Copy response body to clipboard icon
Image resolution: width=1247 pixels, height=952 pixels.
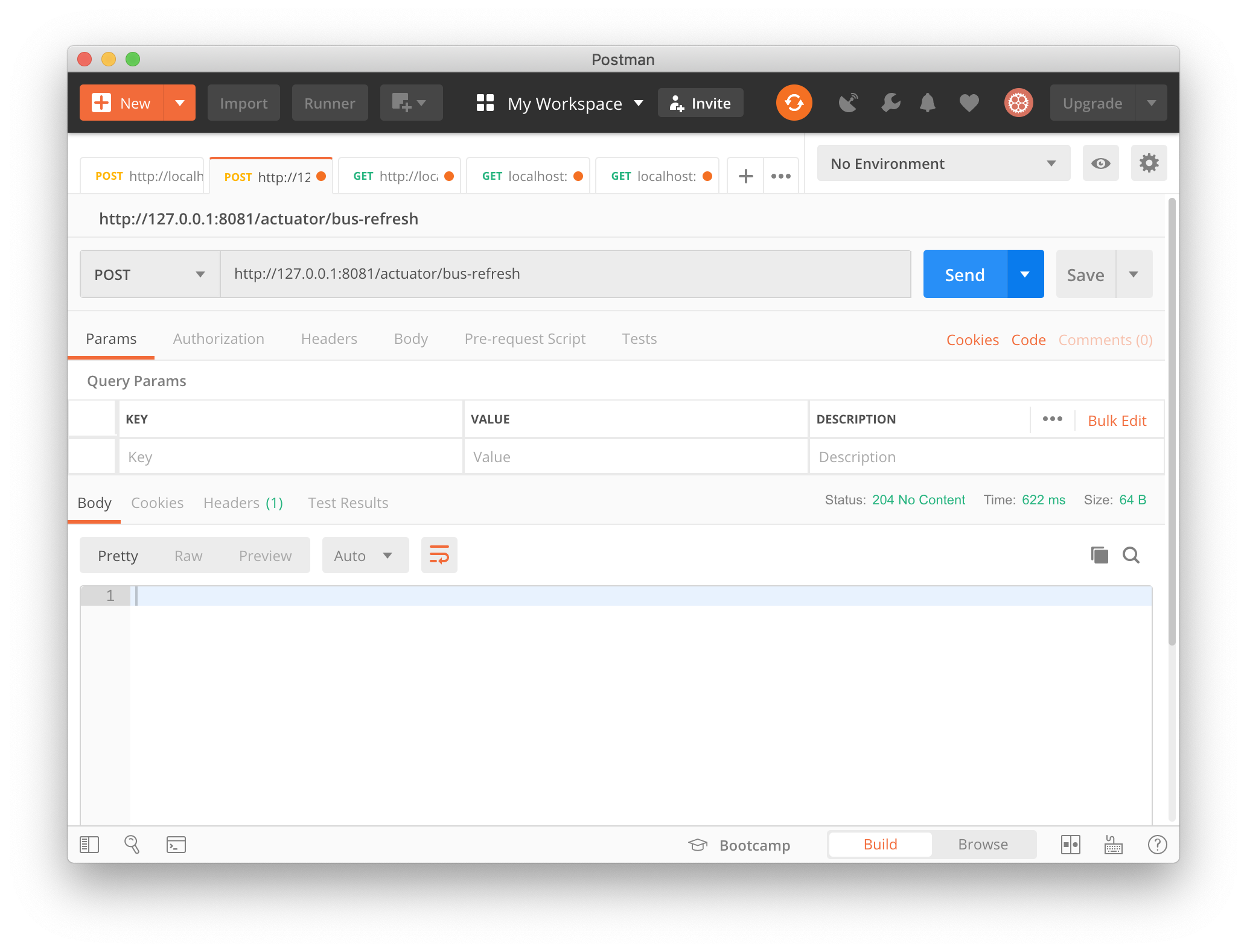tap(1099, 555)
